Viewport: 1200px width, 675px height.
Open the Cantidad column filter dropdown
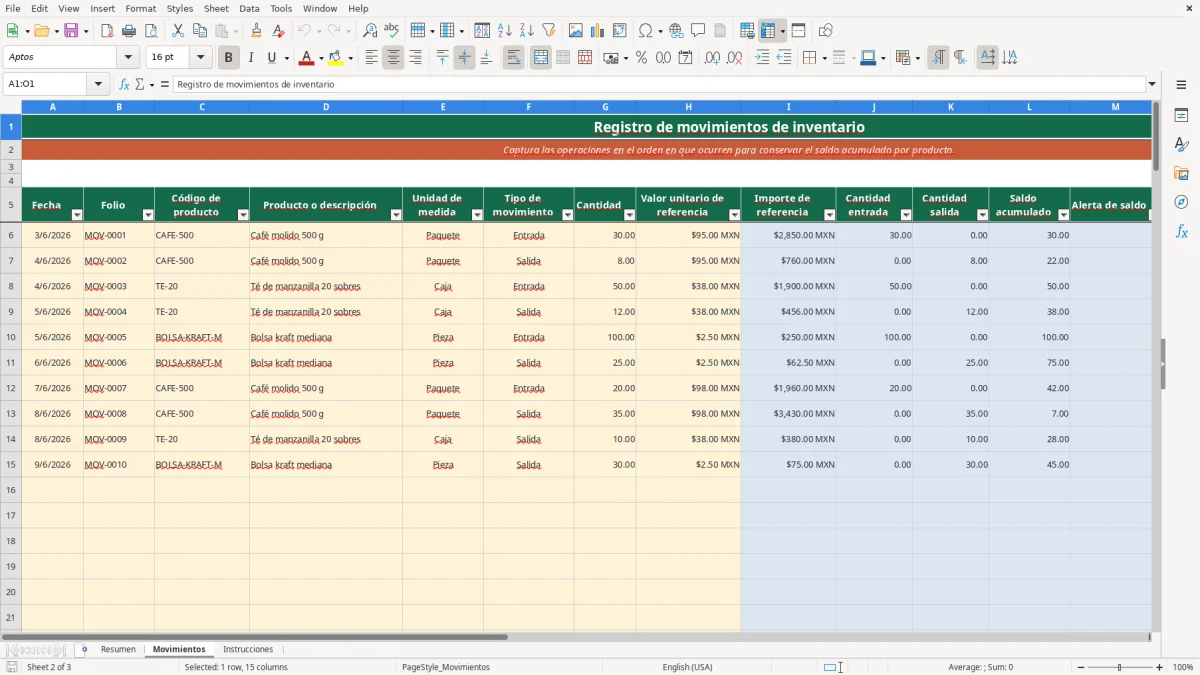pos(630,215)
